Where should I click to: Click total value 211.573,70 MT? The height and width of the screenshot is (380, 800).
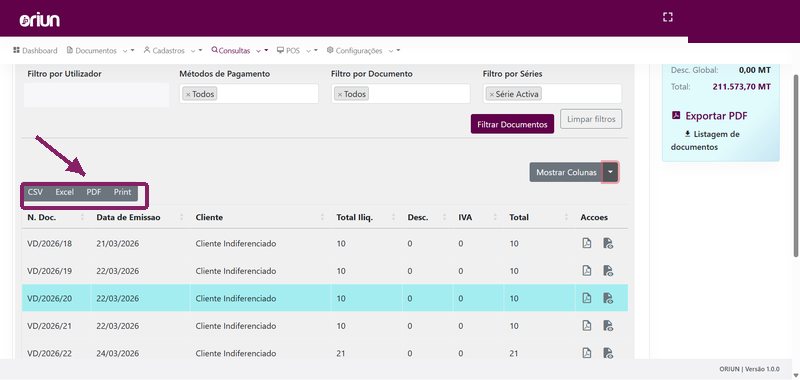point(741,87)
